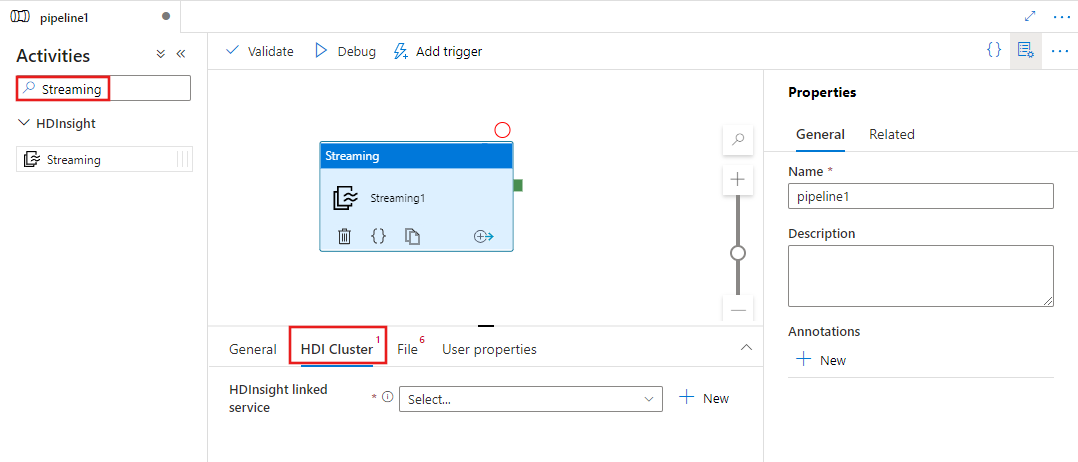This screenshot has height=462, width=1078.
Task: Expand all activity categories
Action: [x=161, y=55]
